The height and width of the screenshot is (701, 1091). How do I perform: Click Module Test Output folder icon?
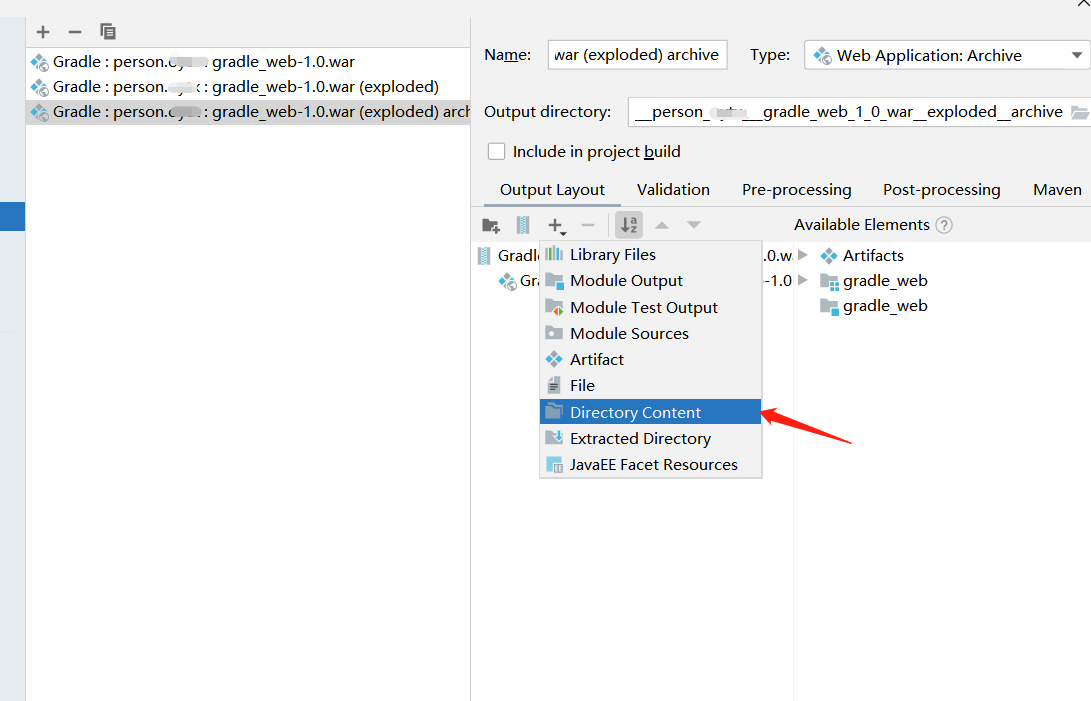[554, 307]
